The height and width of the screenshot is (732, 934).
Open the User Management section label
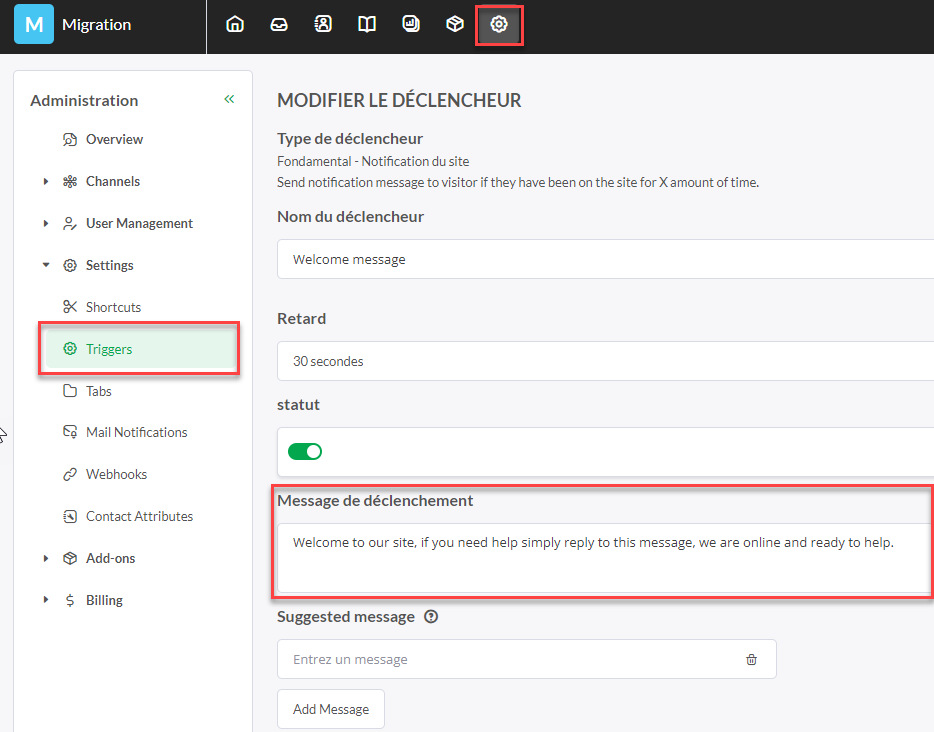pos(139,223)
